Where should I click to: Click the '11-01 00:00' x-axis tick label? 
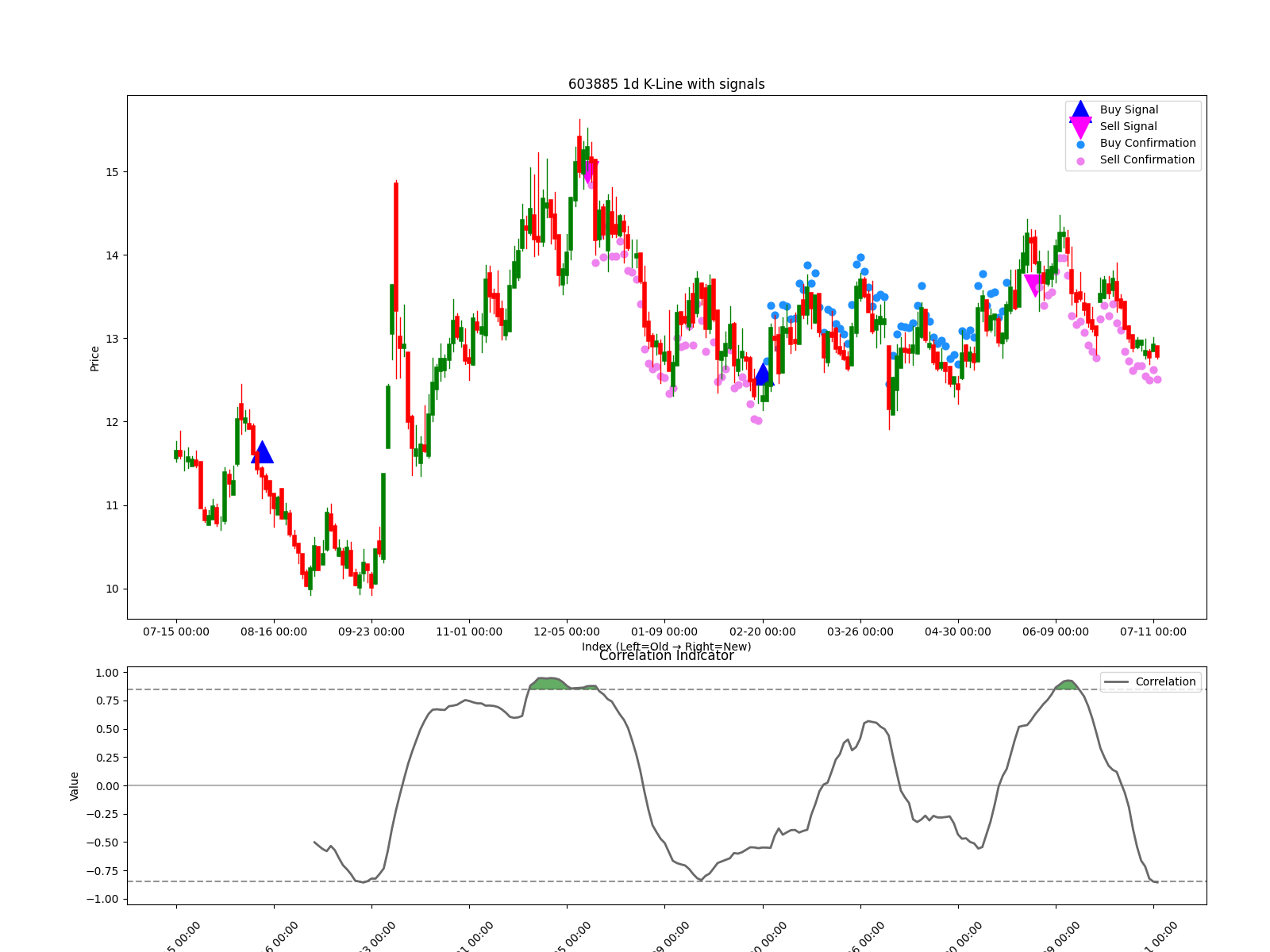[469, 632]
